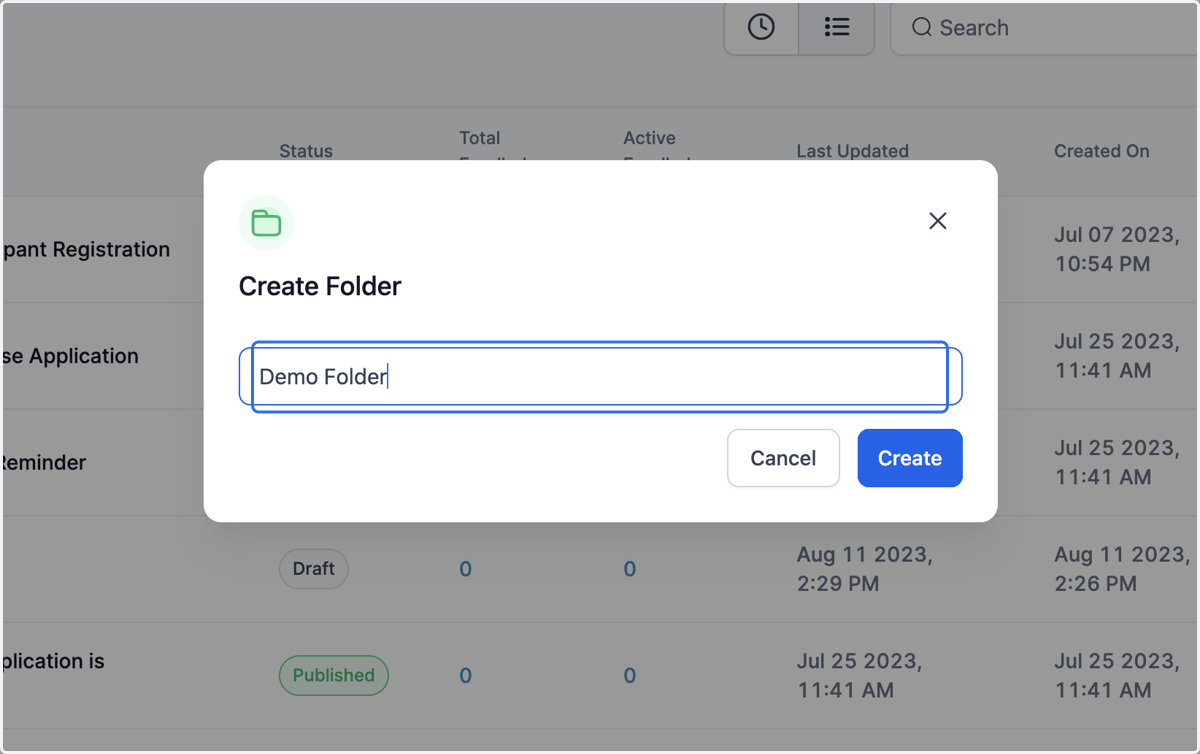
Task: Click 'Aug 11 2023, 2:29 PM' last updated
Action: (x=864, y=569)
